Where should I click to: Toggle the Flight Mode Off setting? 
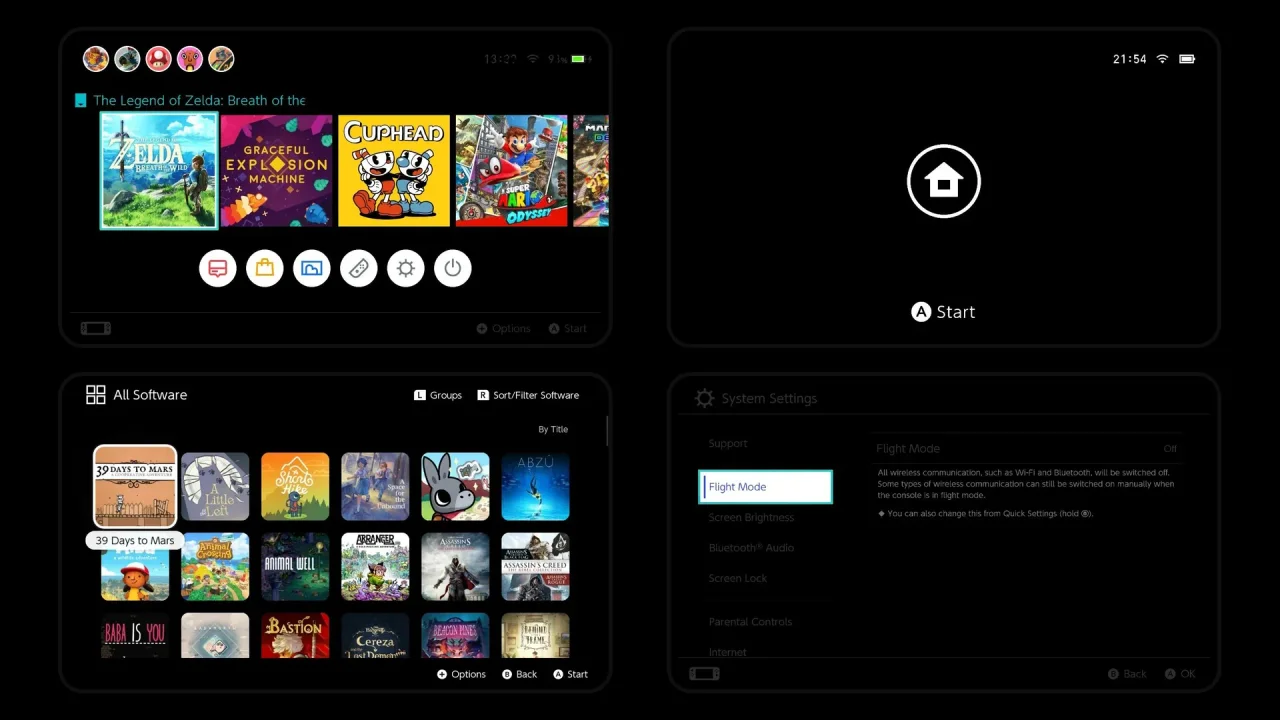tap(1027, 449)
